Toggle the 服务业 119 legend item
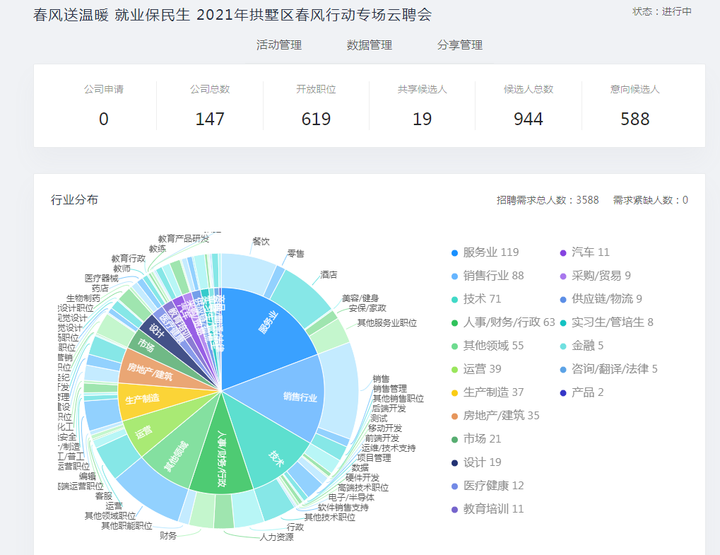This screenshot has width=720, height=555. pyautogui.click(x=491, y=252)
